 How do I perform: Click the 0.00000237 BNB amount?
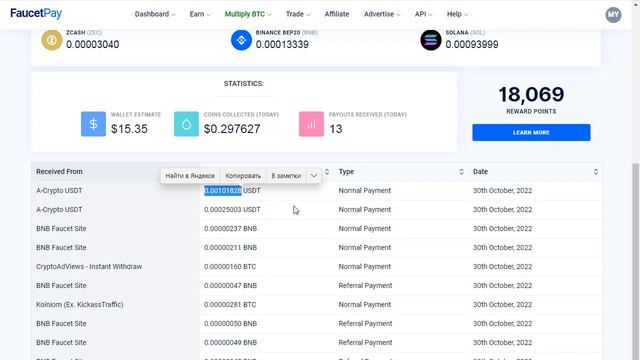tap(231, 229)
